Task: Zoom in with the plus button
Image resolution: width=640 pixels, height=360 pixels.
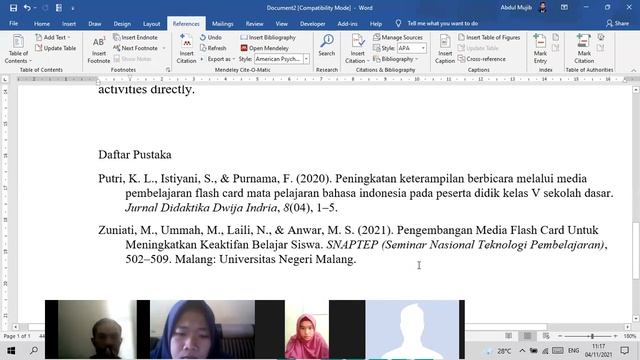Action: point(616,336)
